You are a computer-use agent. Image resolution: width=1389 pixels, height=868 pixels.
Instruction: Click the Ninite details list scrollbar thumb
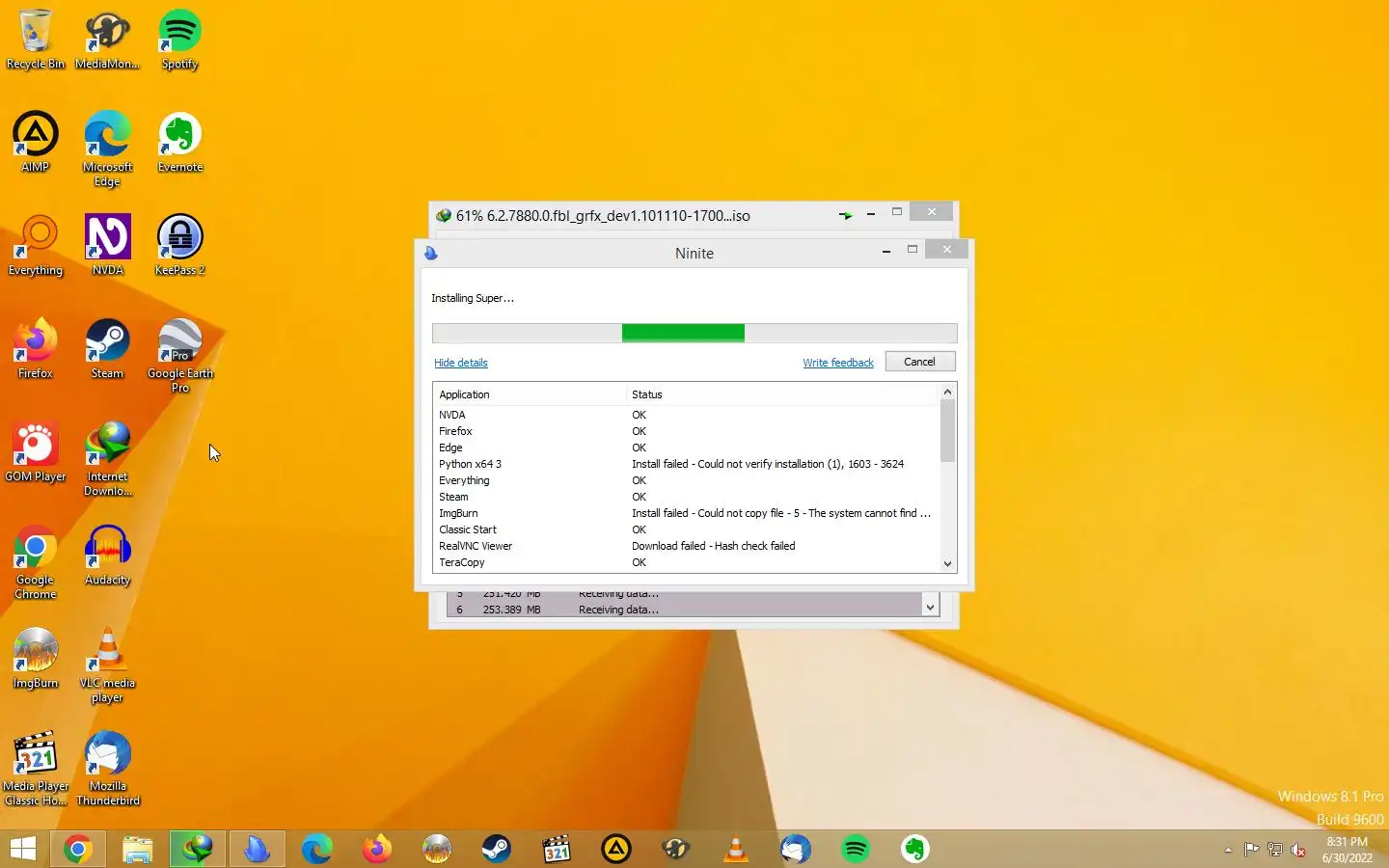pos(947,431)
